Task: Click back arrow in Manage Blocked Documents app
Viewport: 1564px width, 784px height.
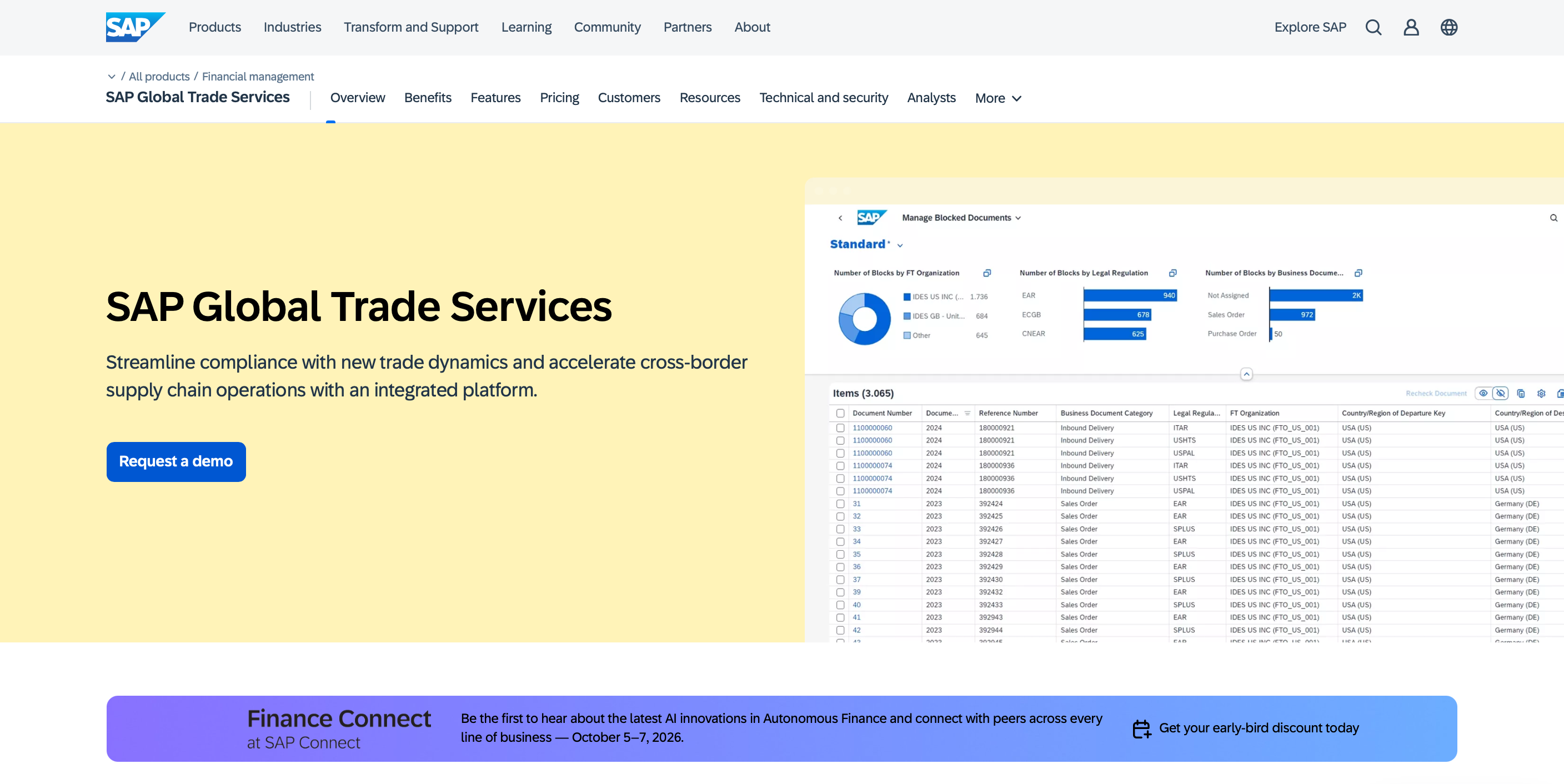Action: point(840,218)
